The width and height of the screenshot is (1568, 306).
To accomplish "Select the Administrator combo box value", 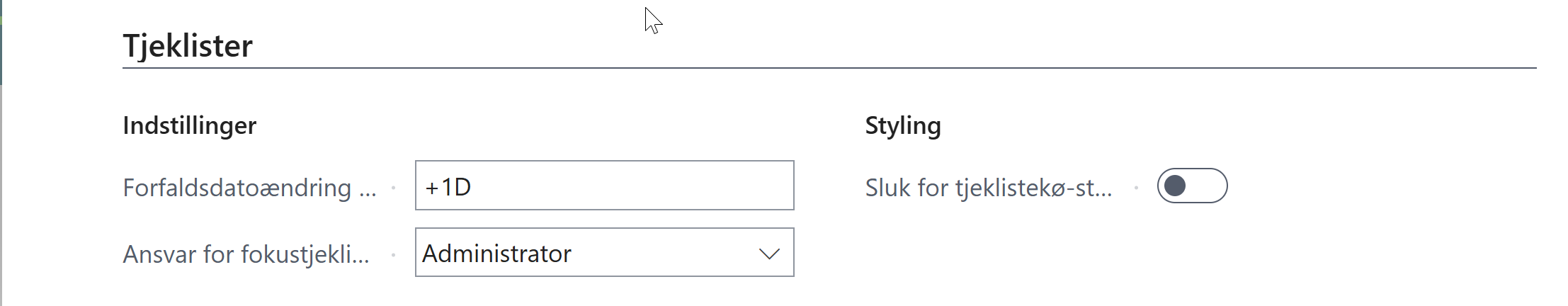I will click(x=604, y=253).
